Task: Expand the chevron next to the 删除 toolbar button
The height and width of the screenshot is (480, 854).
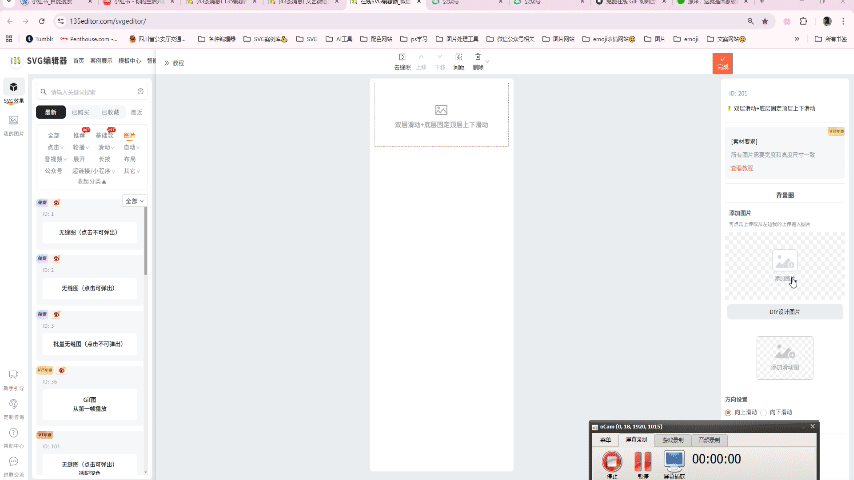Action: [487, 62]
